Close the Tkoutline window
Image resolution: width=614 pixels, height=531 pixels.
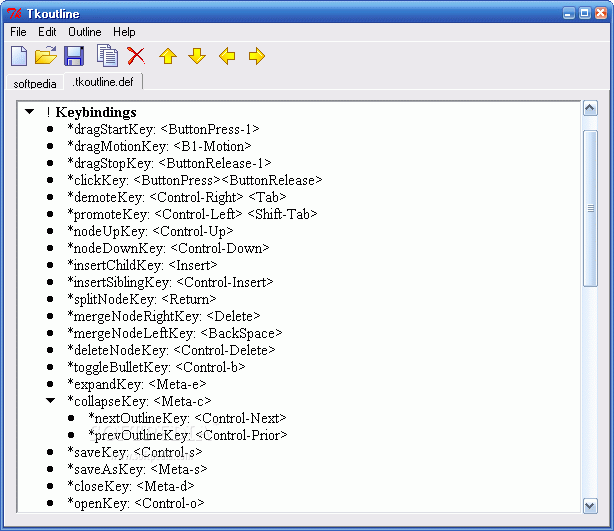click(x=601, y=13)
